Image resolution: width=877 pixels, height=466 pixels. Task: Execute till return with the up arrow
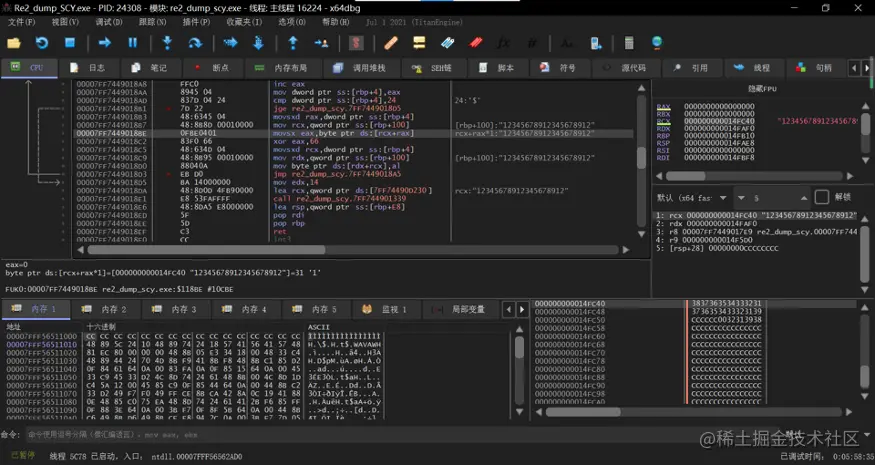click(293, 43)
